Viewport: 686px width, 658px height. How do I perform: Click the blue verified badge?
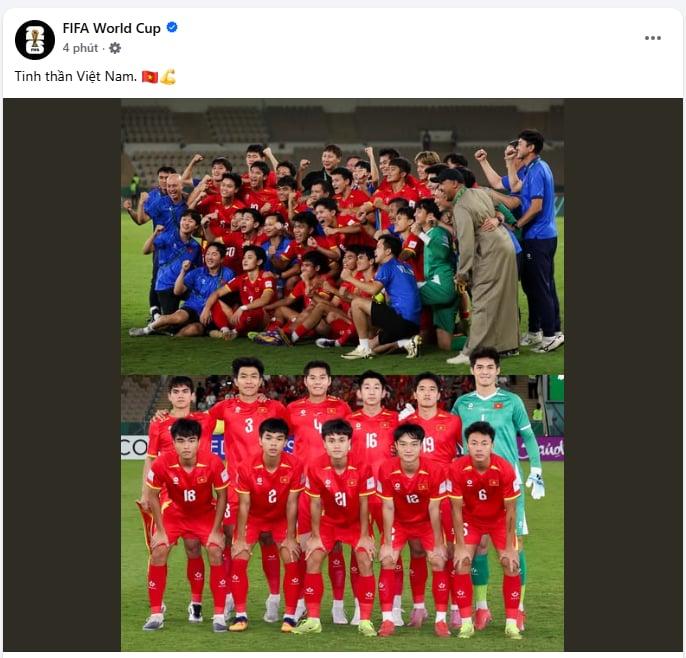(172, 28)
